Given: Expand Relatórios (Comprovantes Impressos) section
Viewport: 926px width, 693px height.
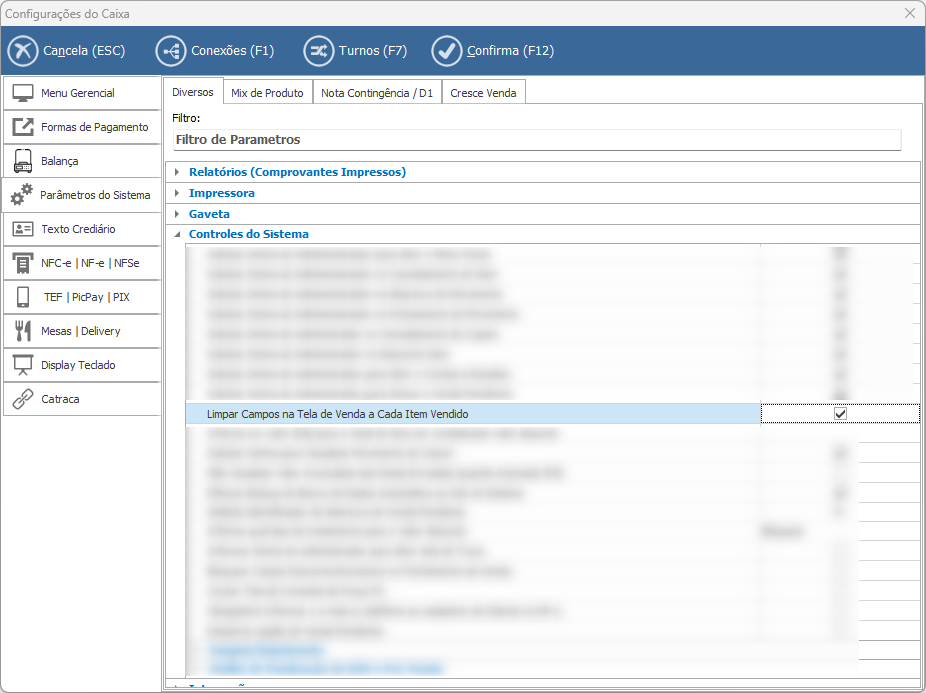Looking at the screenshot, I should point(177,172).
